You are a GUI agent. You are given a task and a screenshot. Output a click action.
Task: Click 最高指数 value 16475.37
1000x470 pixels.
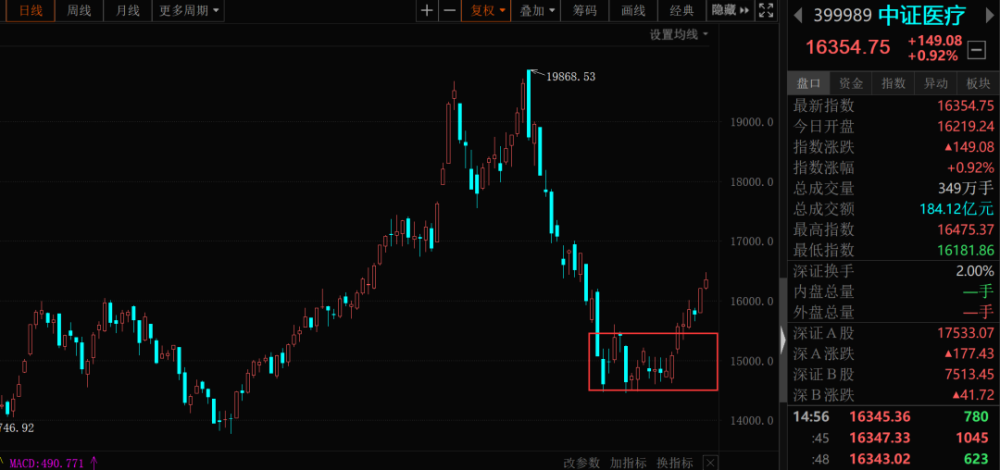pos(966,229)
